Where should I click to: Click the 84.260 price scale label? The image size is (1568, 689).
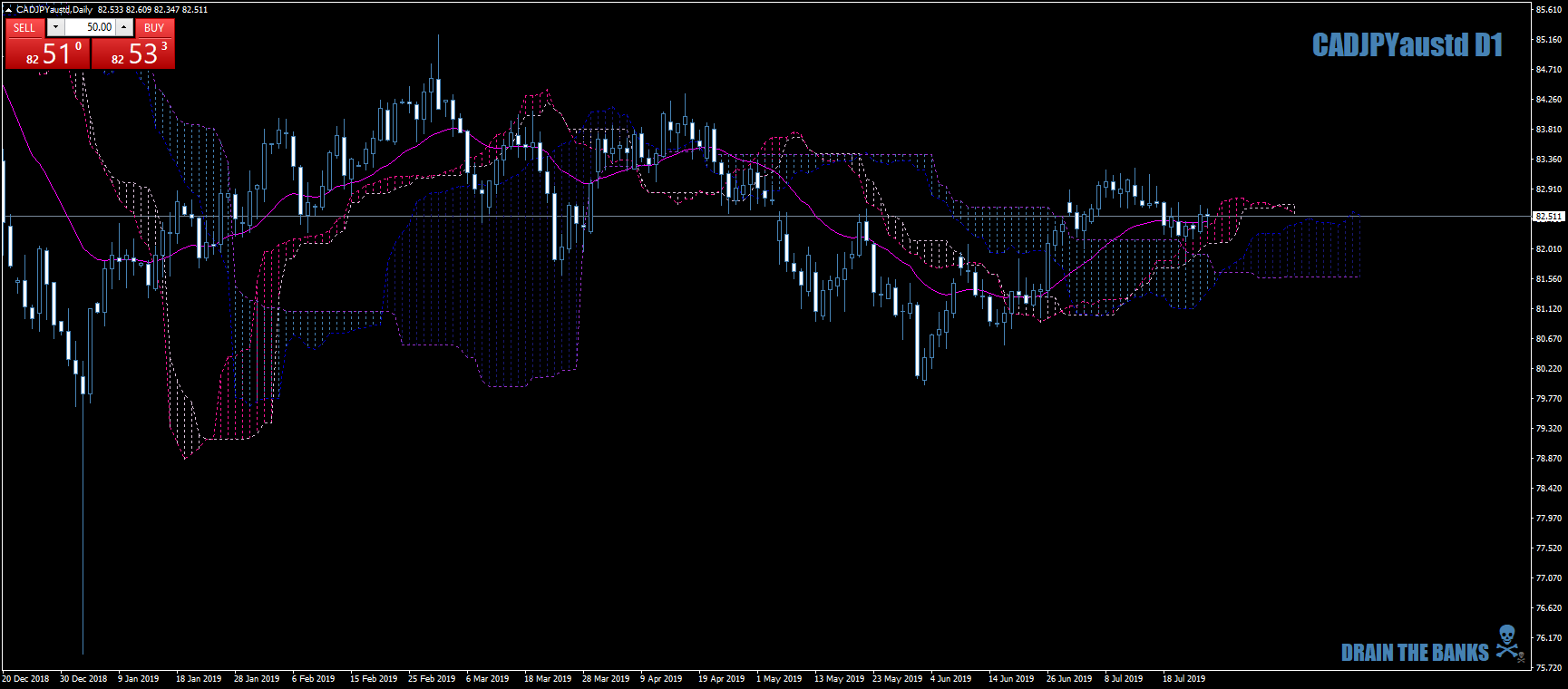pyautogui.click(x=1549, y=99)
